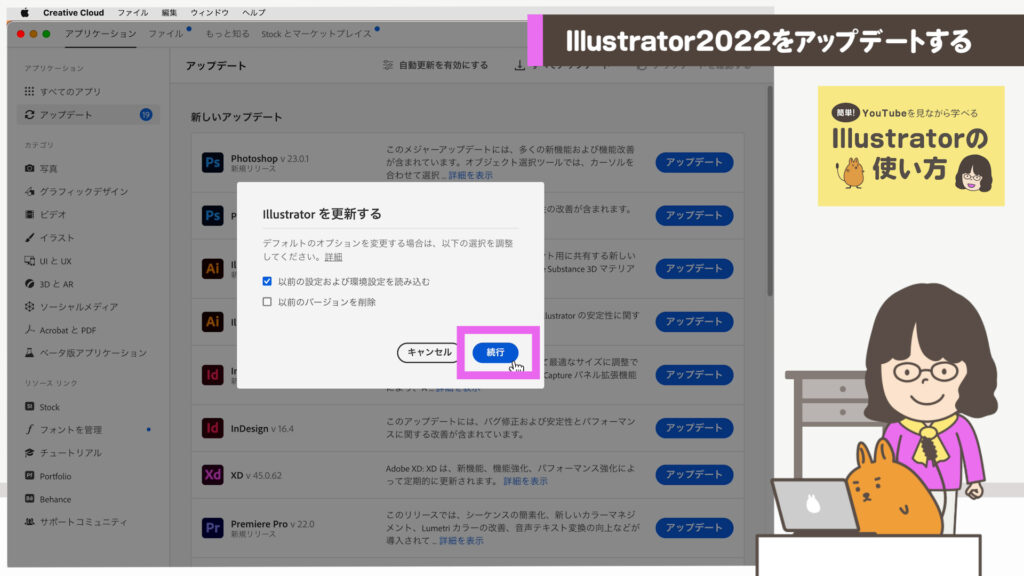Open the チュートリアル graduation cap icon

coord(29,452)
